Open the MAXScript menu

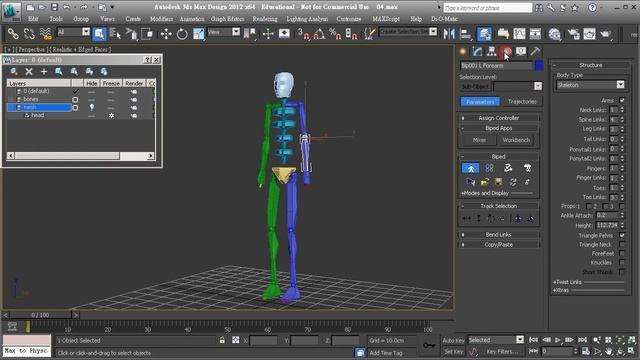tap(386, 19)
